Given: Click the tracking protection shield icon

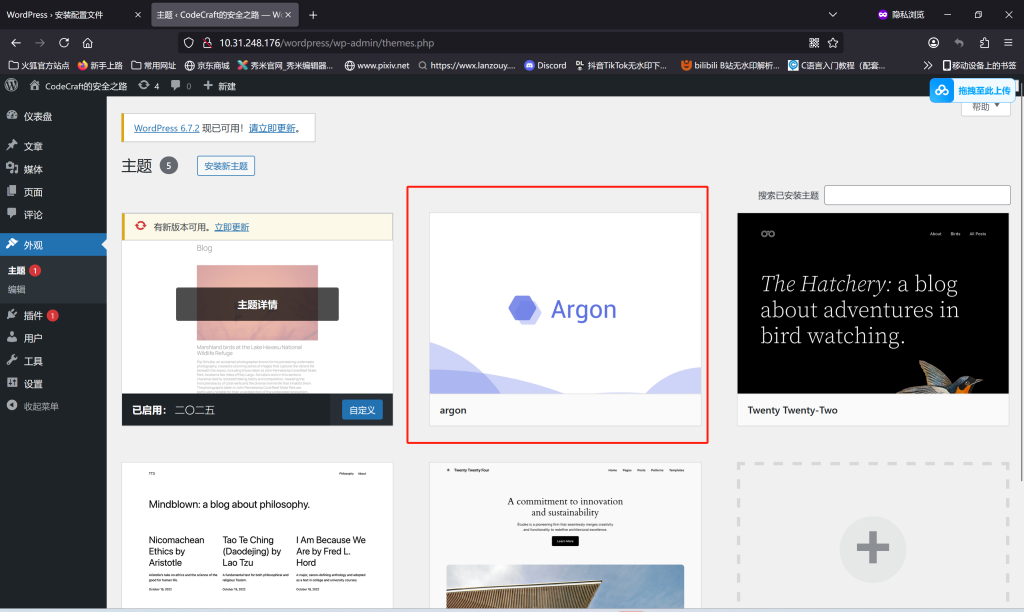Looking at the screenshot, I should coord(189,43).
